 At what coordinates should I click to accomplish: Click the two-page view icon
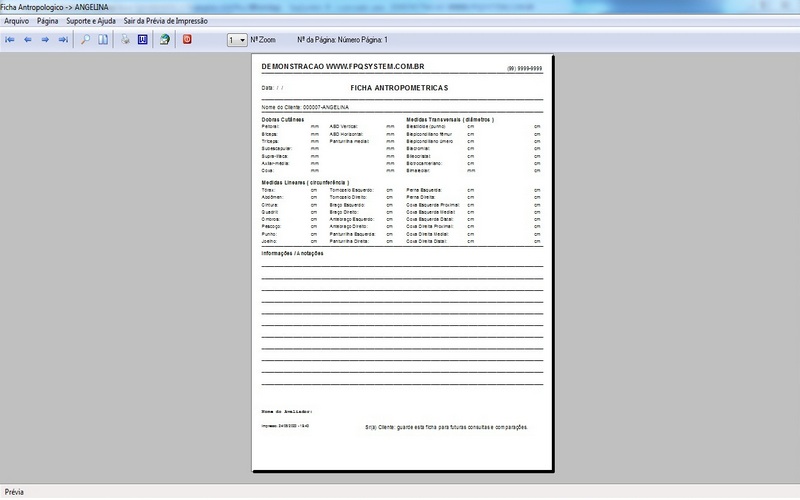(103, 40)
